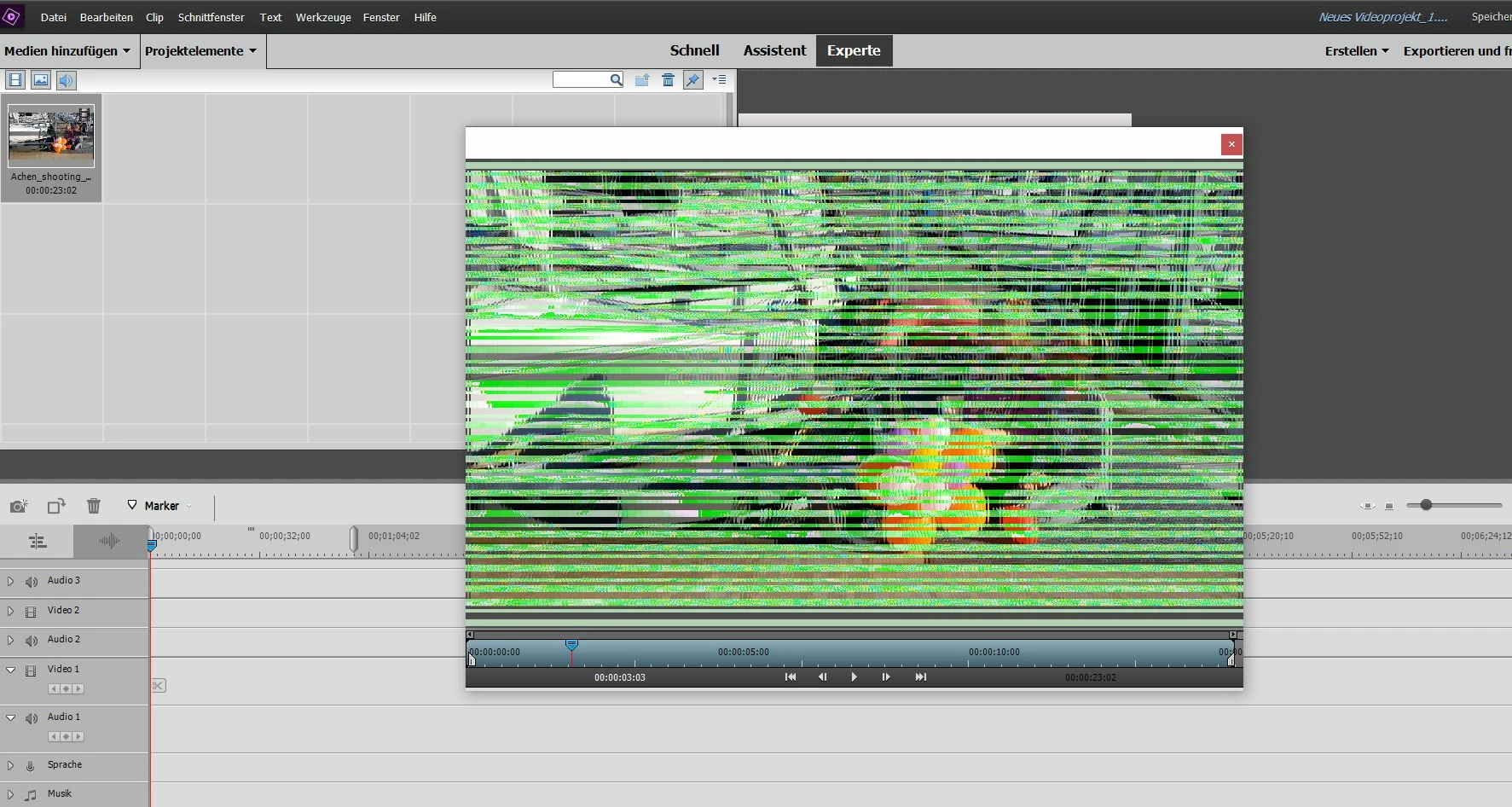This screenshot has height=807, width=1512.
Task: Click the timeline zoom slider handle
Action: coord(1426,505)
